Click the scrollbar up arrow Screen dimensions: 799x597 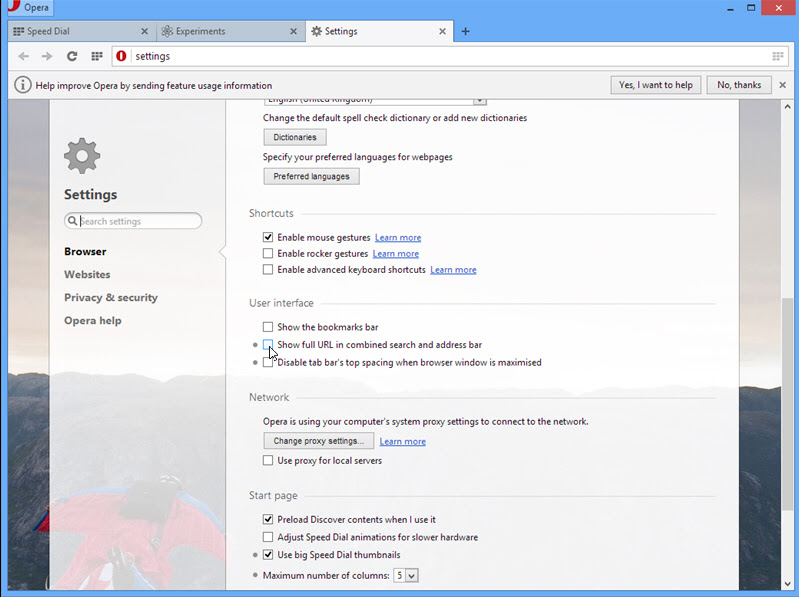[788, 106]
